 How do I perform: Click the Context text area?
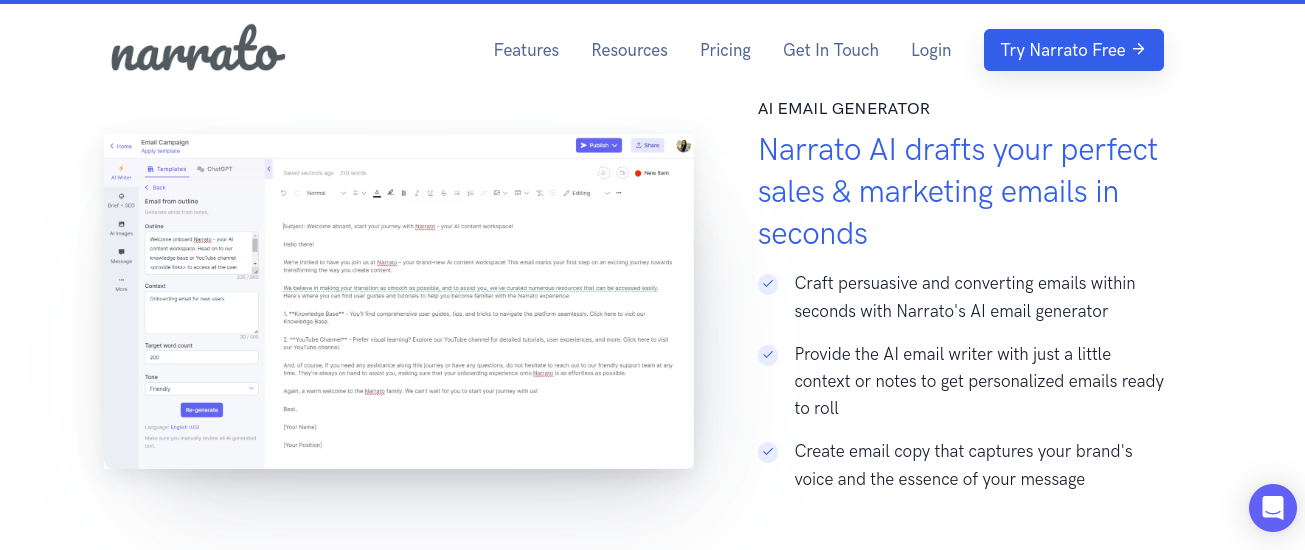tap(201, 312)
